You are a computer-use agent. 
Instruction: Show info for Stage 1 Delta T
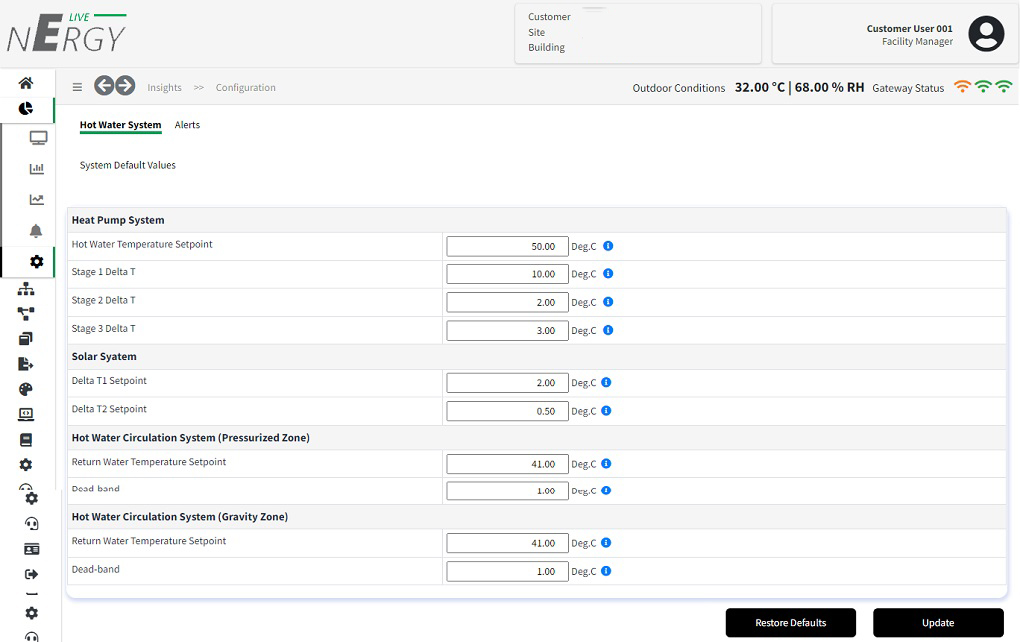(x=608, y=274)
